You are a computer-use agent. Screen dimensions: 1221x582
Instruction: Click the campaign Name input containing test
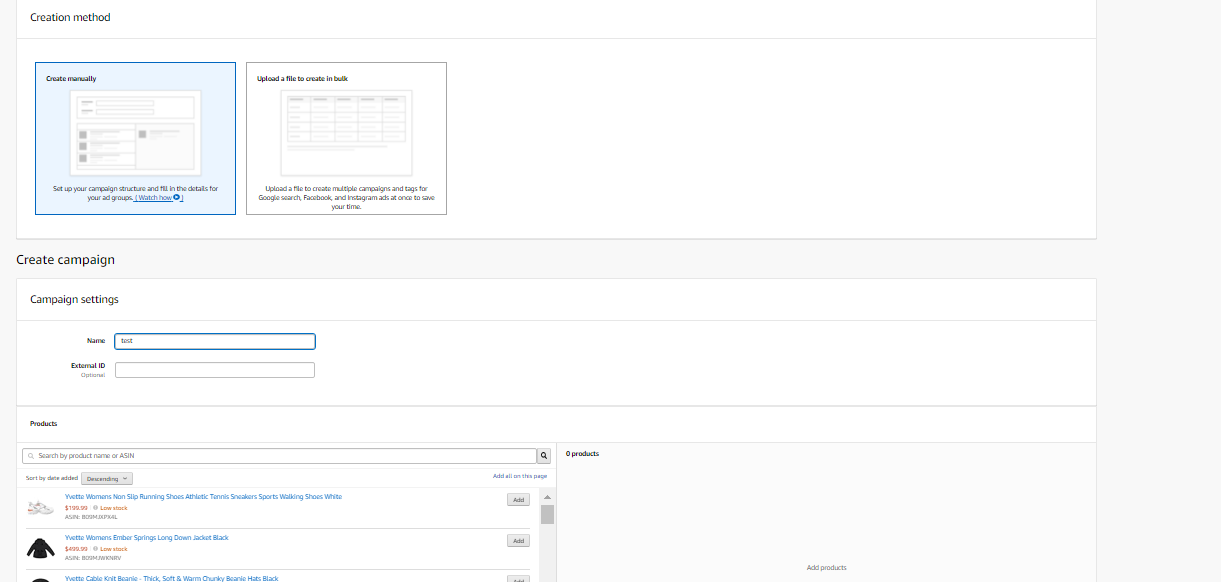214,340
